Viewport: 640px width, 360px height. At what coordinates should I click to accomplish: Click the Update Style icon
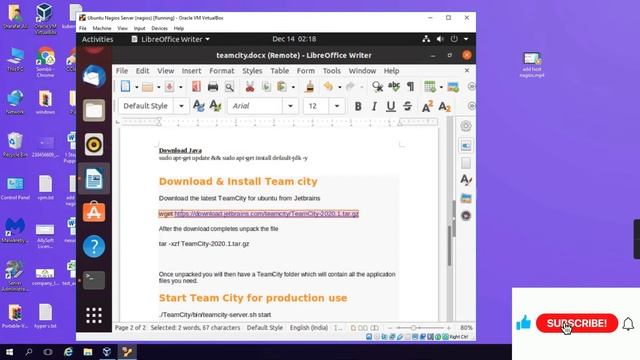199,106
